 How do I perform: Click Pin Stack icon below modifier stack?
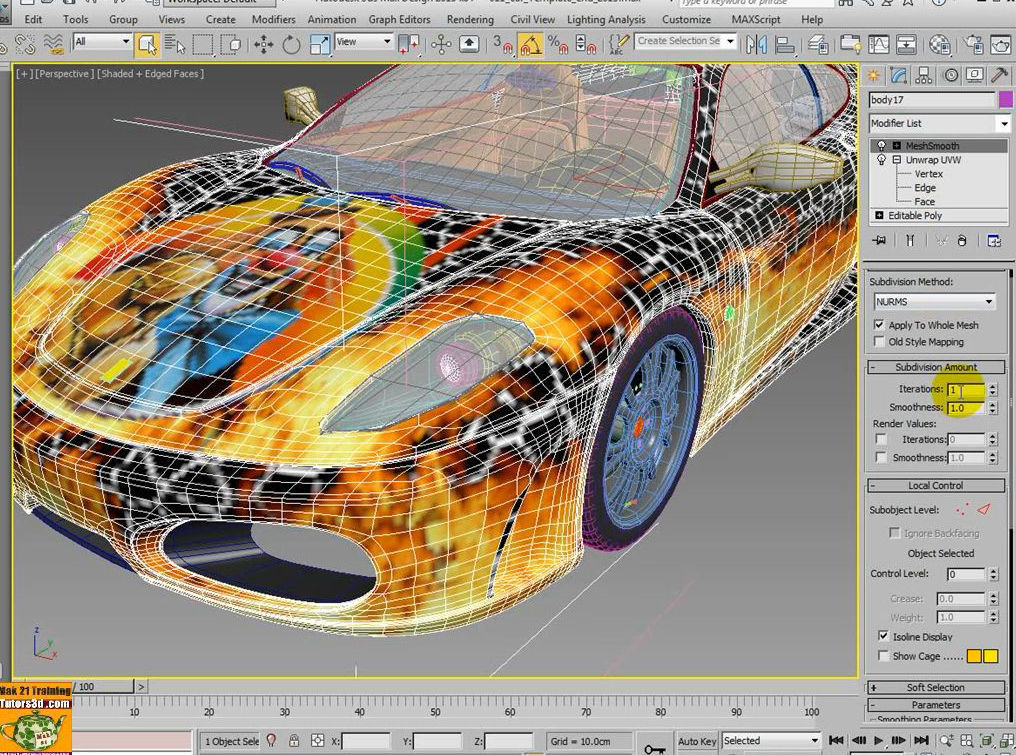(x=879, y=240)
